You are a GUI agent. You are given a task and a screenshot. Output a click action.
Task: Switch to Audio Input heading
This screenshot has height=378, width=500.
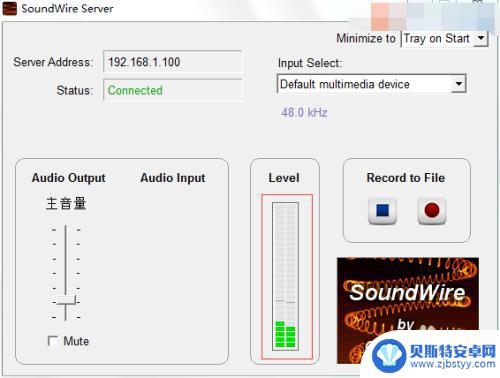click(x=173, y=178)
